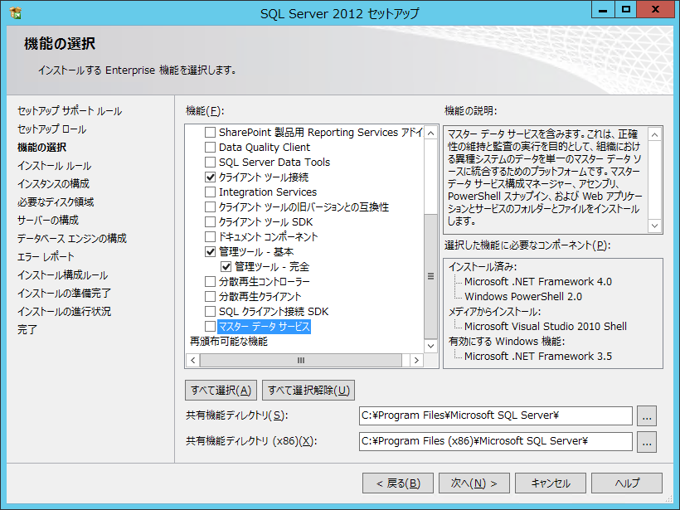The image size is (680, 510).
Task: Select インストール構成ルール step in sidebar
Action: 62,275
